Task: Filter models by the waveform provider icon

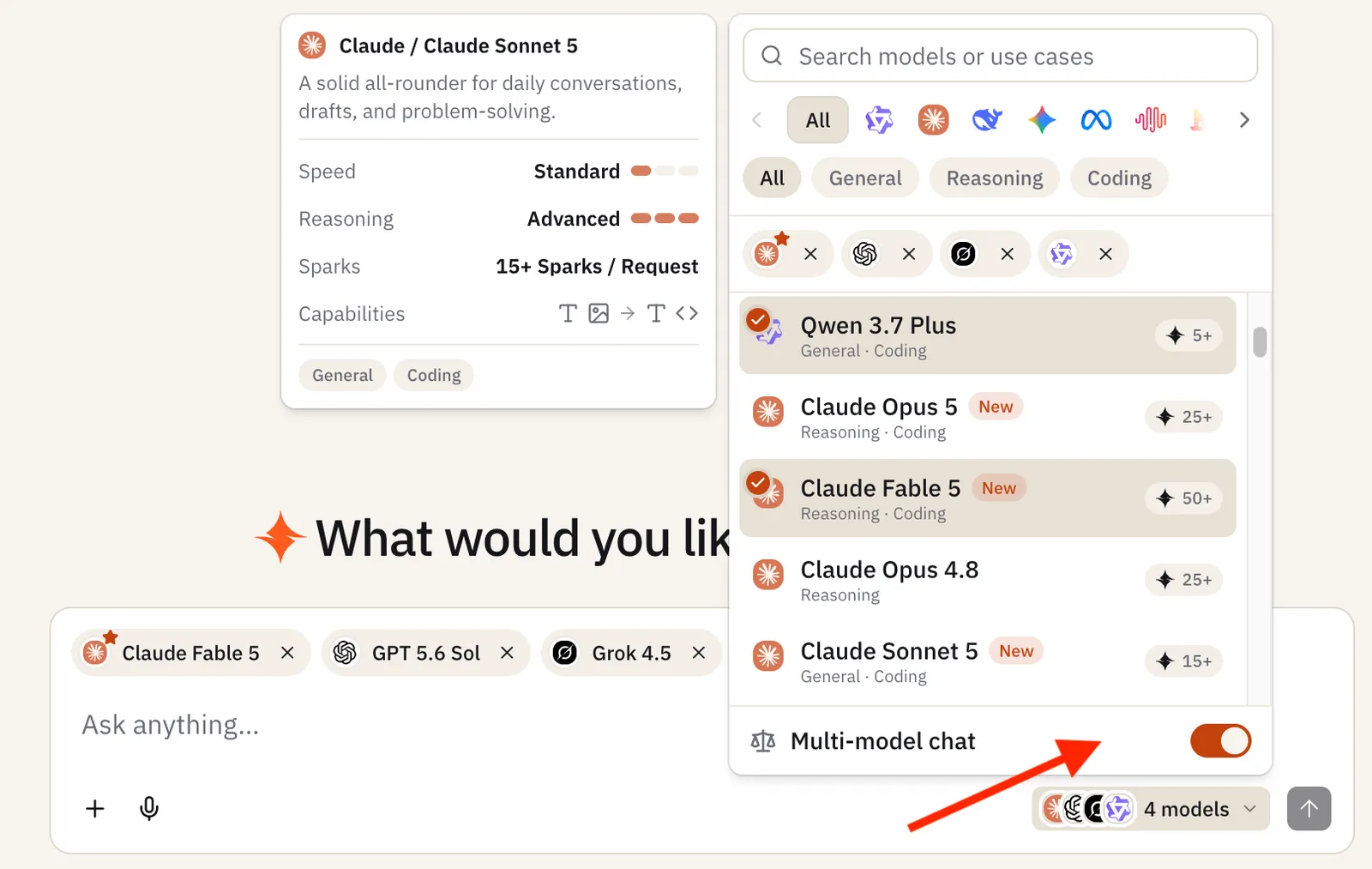Action: click(x=1151, y=120)
